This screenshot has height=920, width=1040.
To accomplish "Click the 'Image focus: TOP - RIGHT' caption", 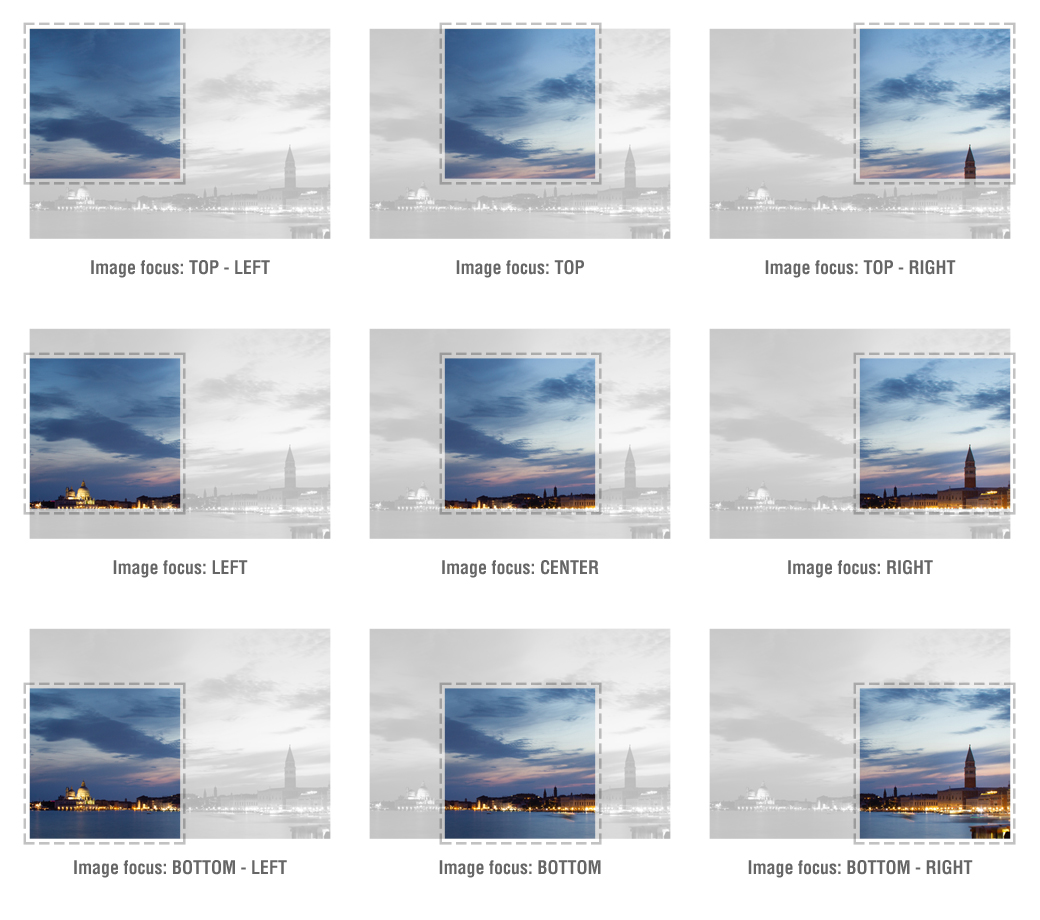I will [860, 267].
